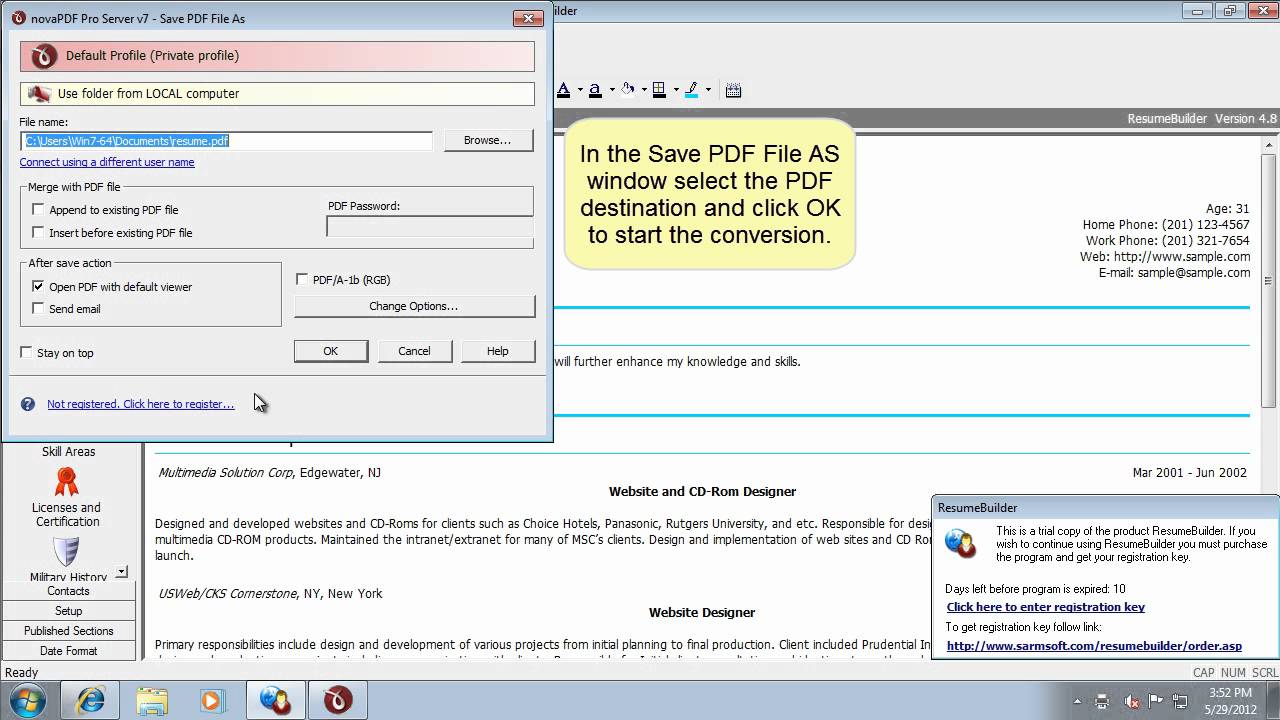Click the paint bucket fill icon

(x=627, y=90)
